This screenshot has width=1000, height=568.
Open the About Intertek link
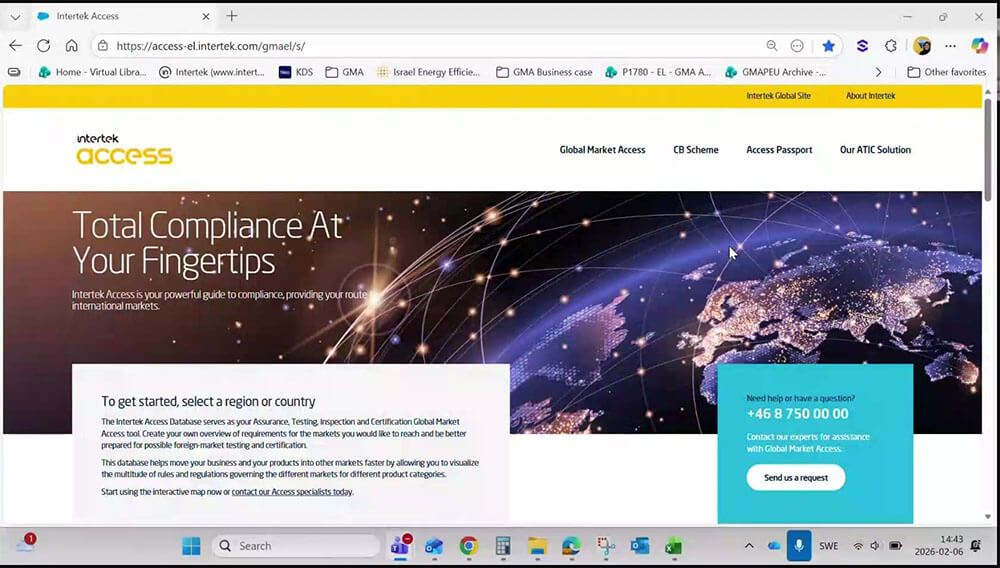[871, 96]
